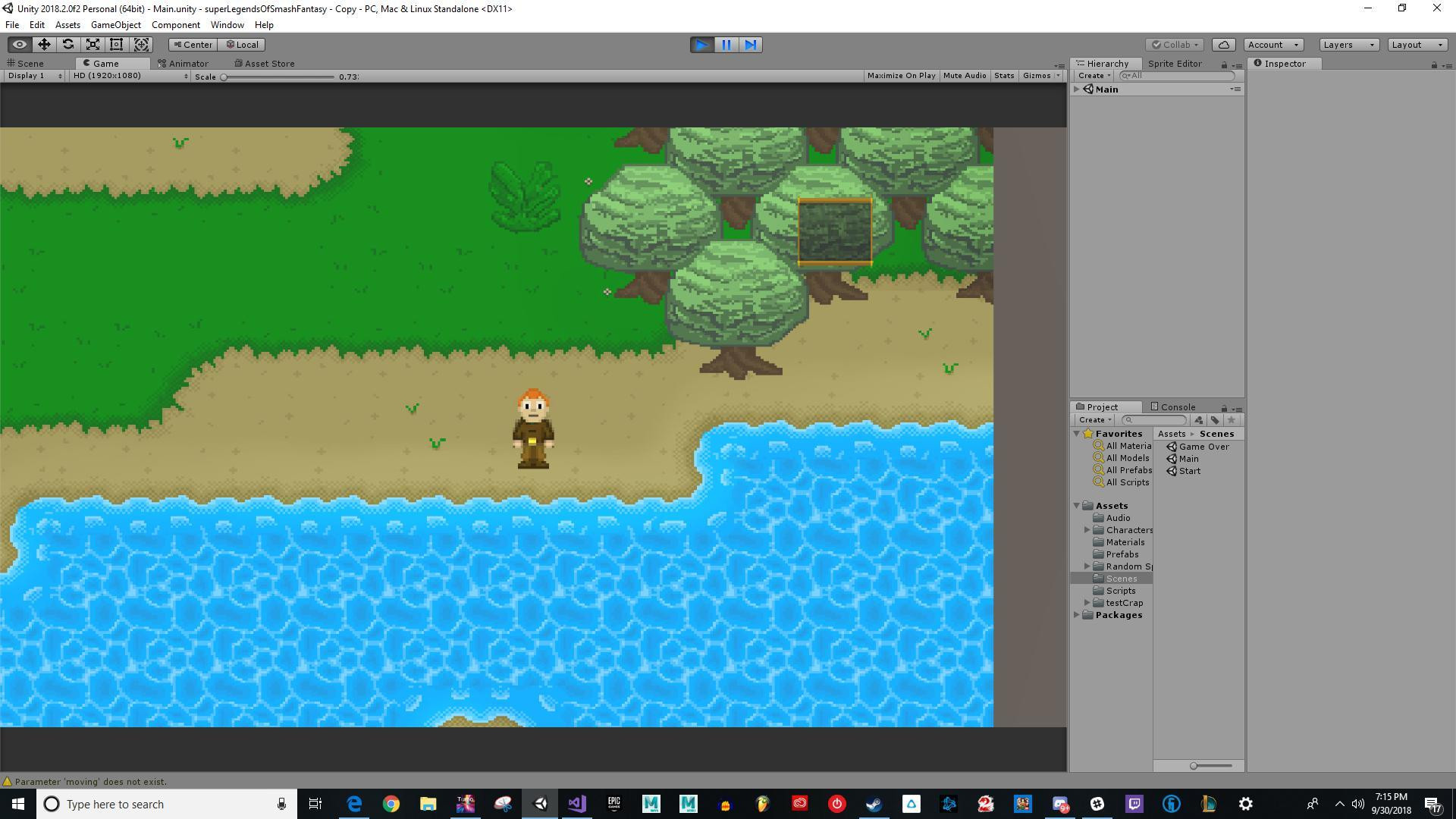Stop play mode with the Play button
The width and height of the screenshot is (1456, 819).
point(702,45)
